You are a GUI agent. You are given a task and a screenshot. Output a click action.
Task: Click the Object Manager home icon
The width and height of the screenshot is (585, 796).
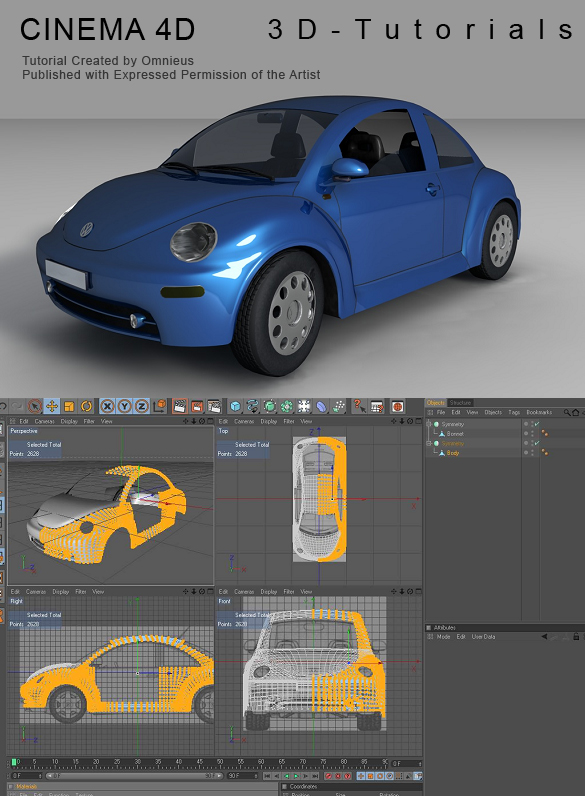pos(576,412)
